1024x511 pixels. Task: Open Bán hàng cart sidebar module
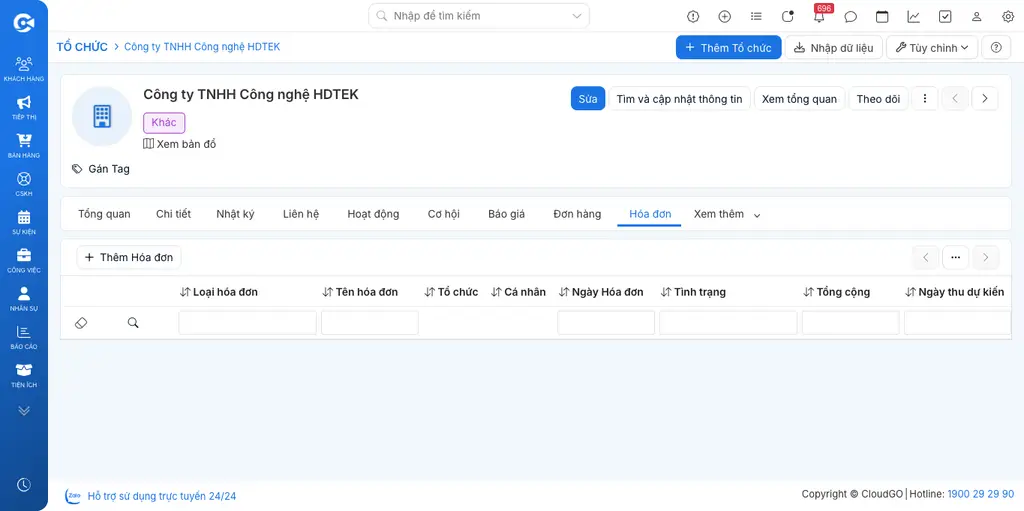pyautogui.click(x=24, y=146)
